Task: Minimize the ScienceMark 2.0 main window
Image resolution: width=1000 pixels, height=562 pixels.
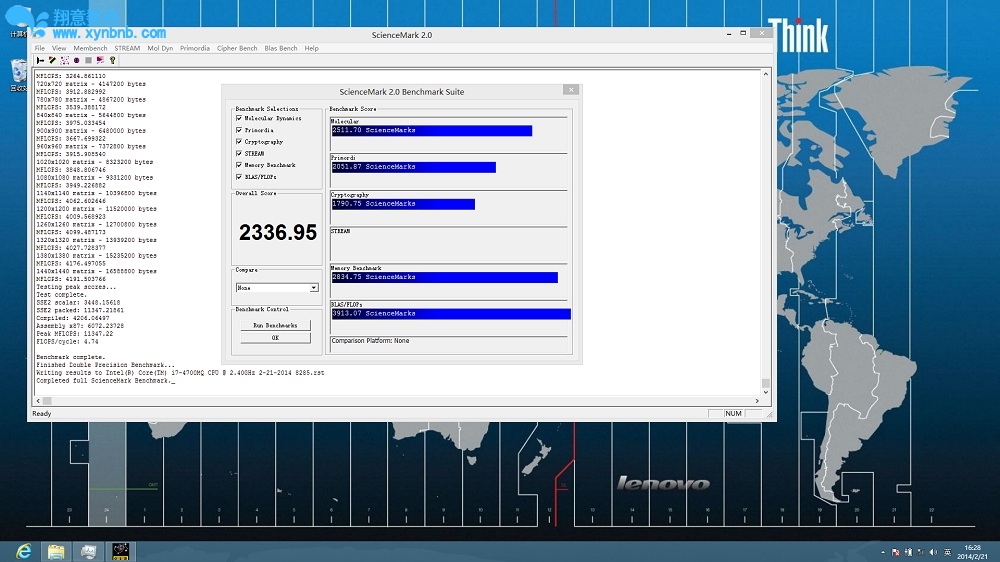Action: click(728, 33)
